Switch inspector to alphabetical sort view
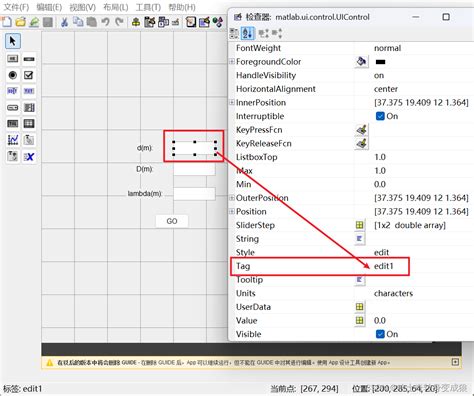The height and width of the screenshot is (396, 474). point(247,33)
